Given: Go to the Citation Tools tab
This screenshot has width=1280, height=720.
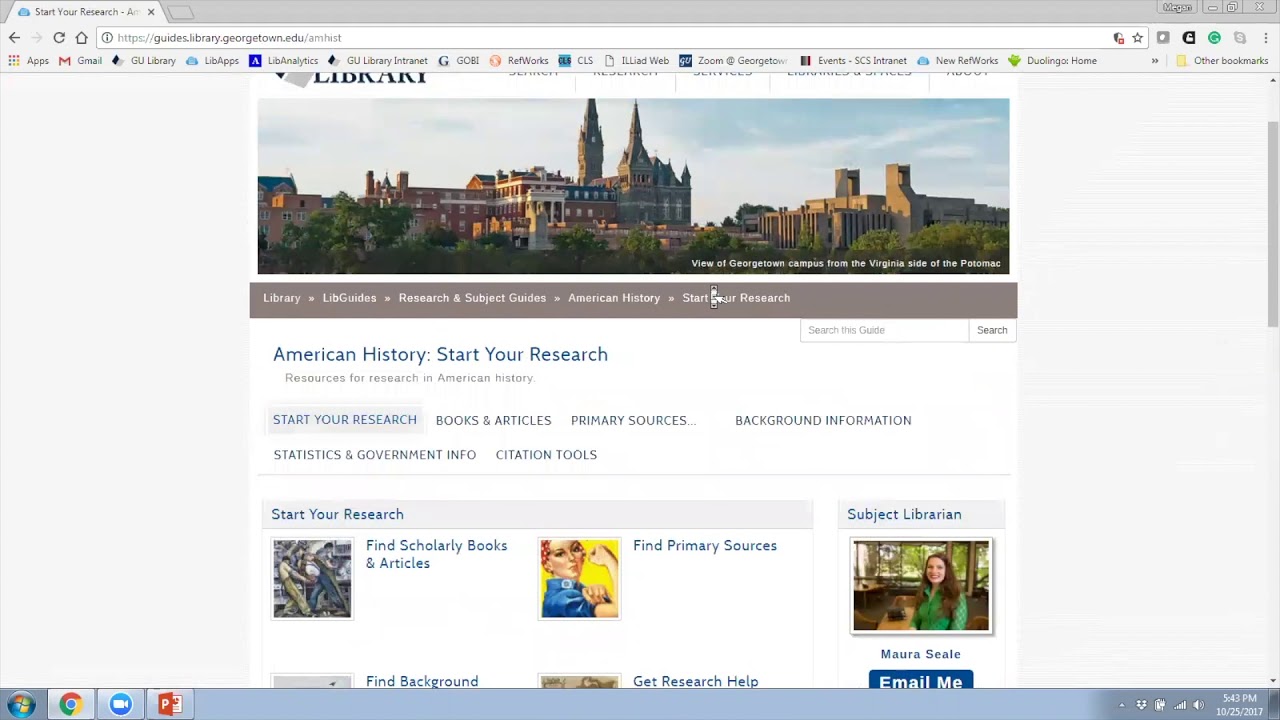Looking at the screenshot, I should click(x=546, y=455).
